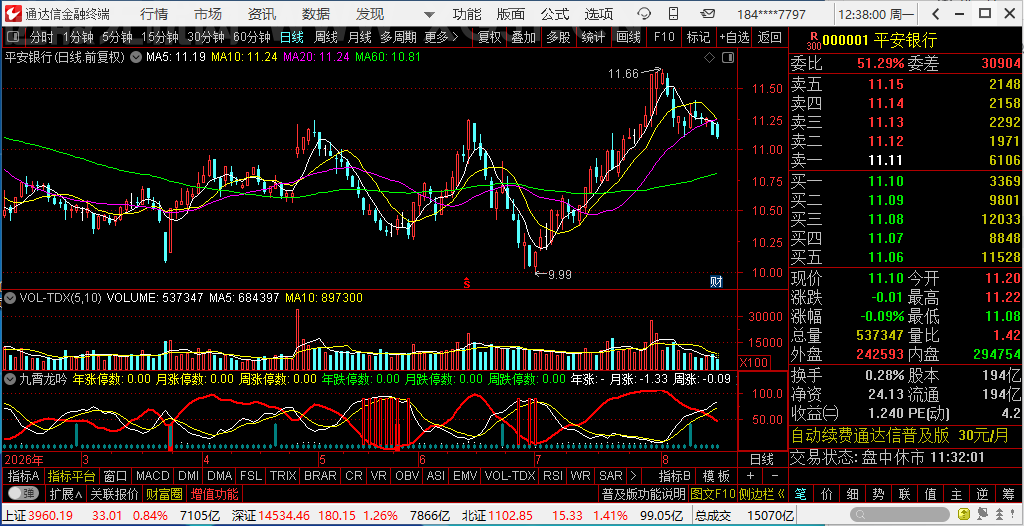Click the X100 volume scale label

pyautogui.click(x=753, y=363)
